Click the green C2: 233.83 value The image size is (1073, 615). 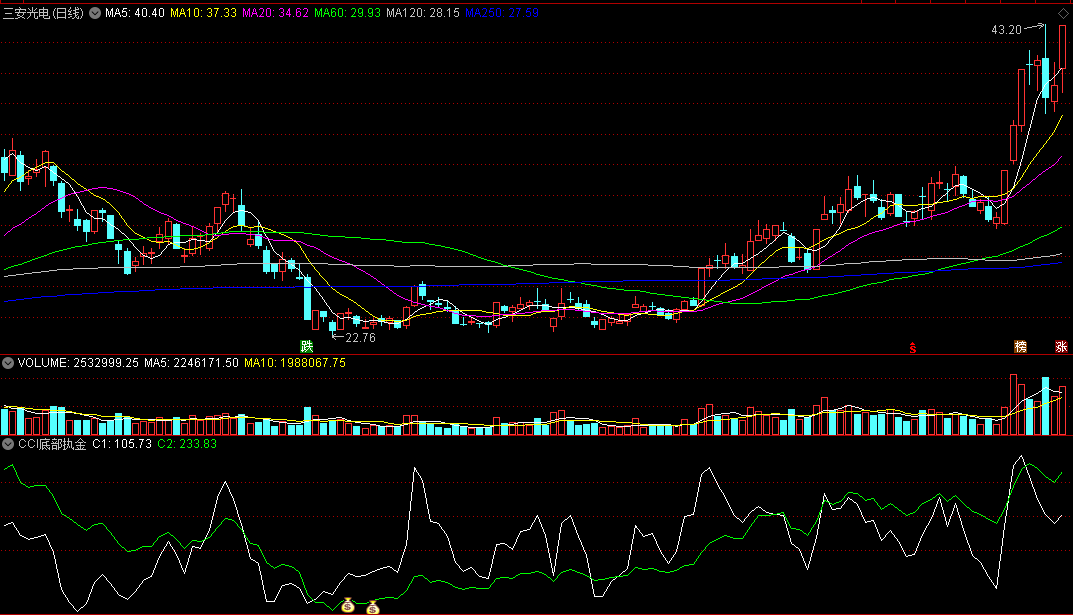[187, 444]
